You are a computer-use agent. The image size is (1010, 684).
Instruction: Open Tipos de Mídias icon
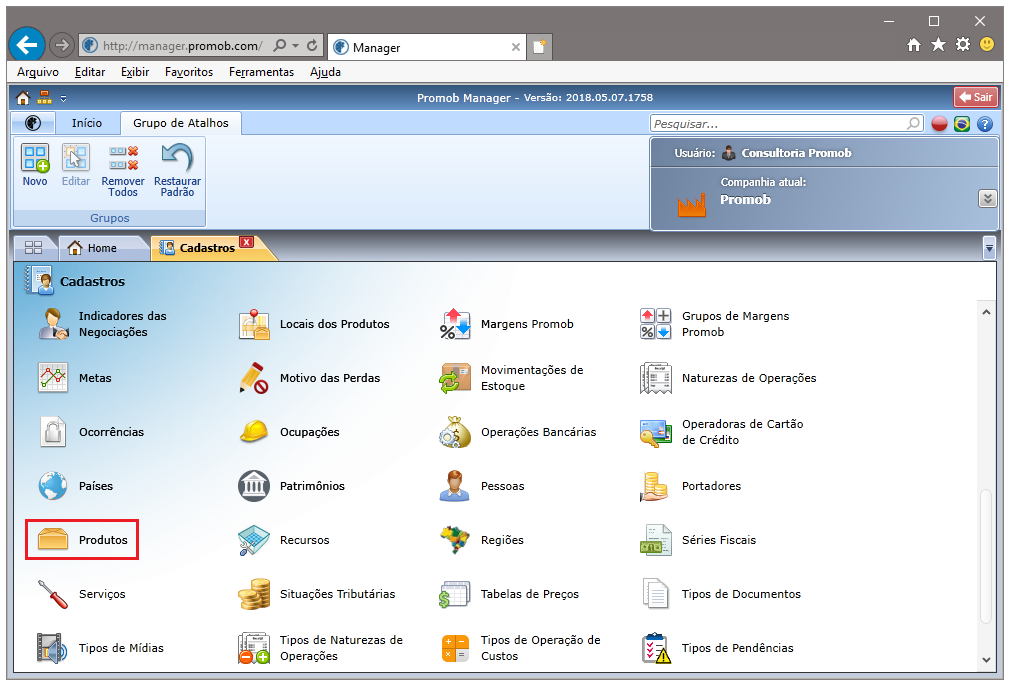[53, 648]
